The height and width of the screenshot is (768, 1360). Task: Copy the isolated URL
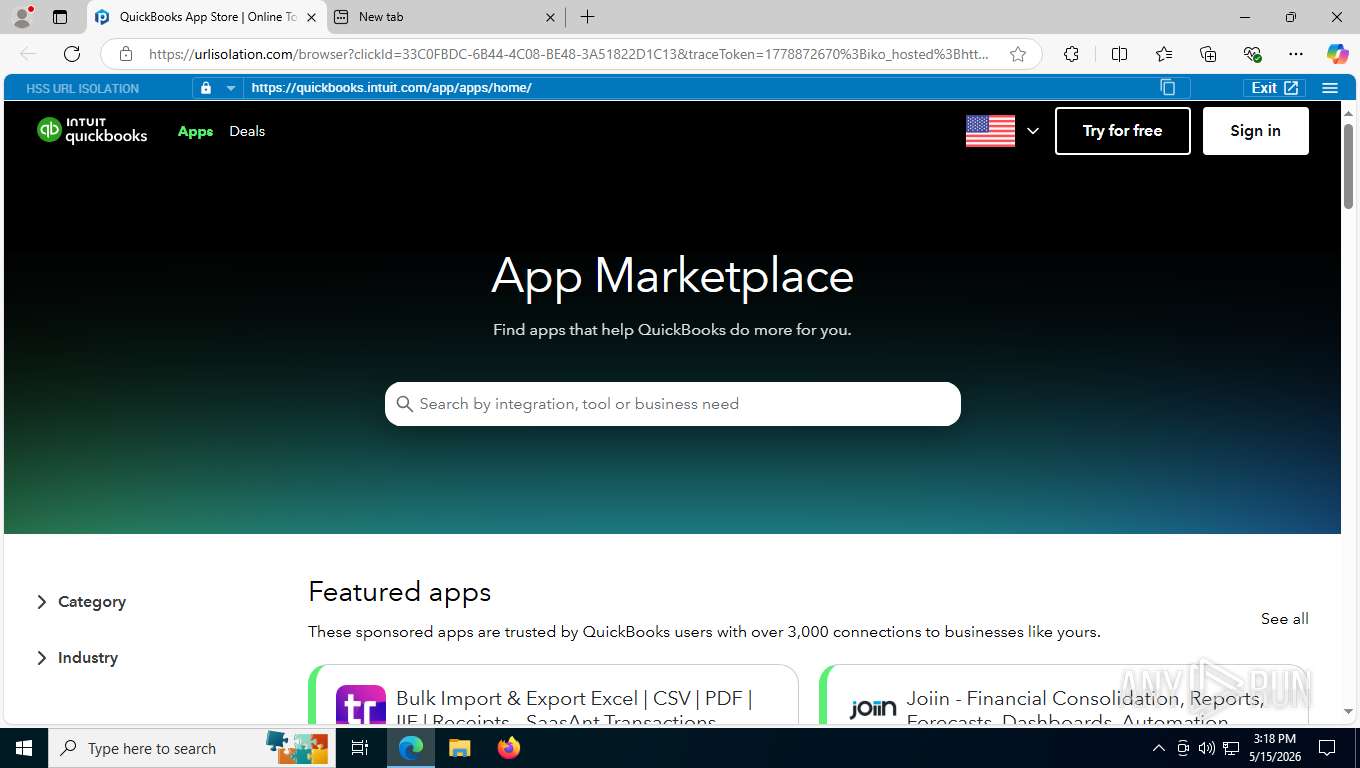(1167, 87)
